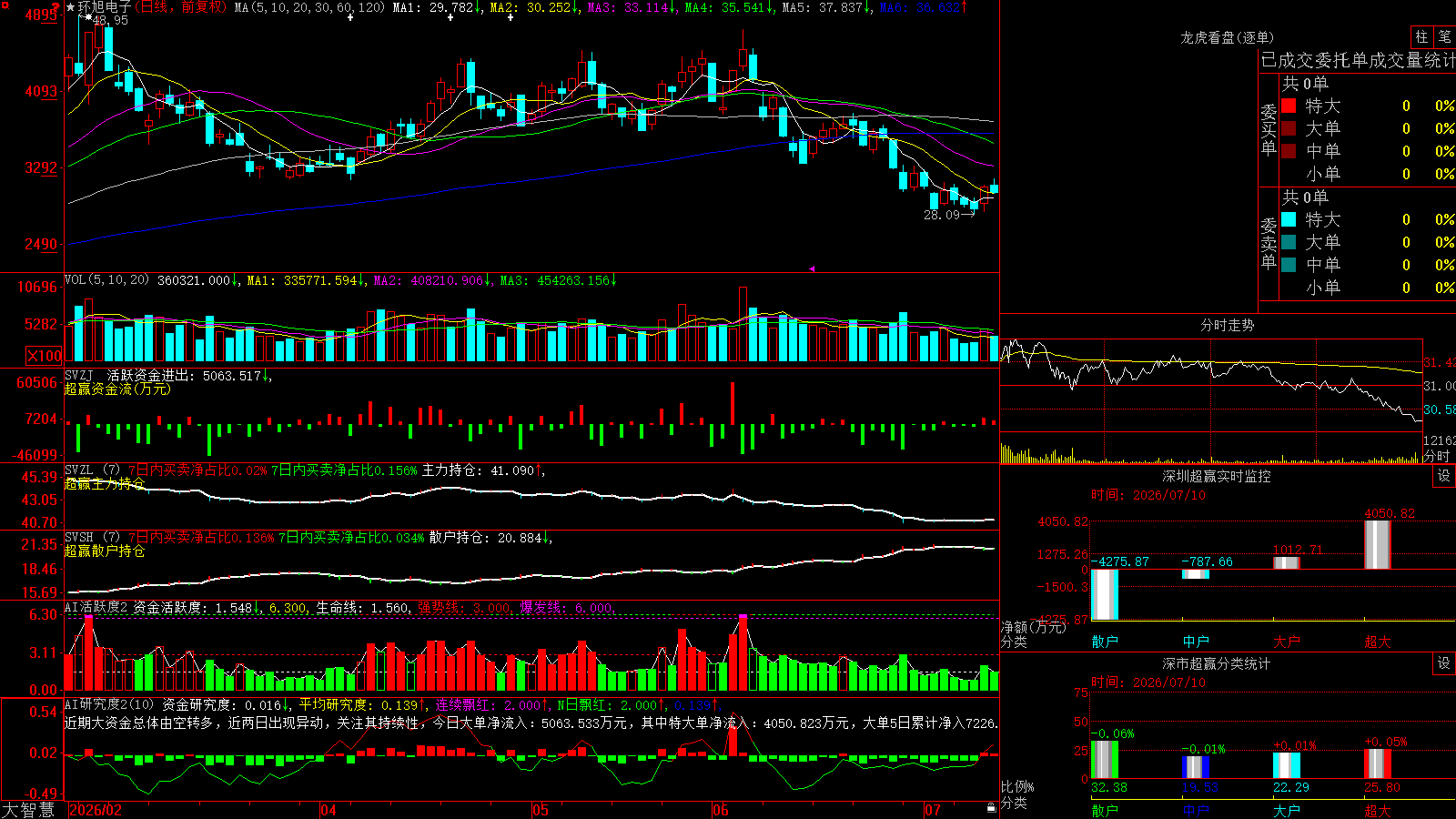Image resolution: width=1456 pixels, height=819 pixels.
Task: Click the X100 volume scale box
Action: coord(45,356)
